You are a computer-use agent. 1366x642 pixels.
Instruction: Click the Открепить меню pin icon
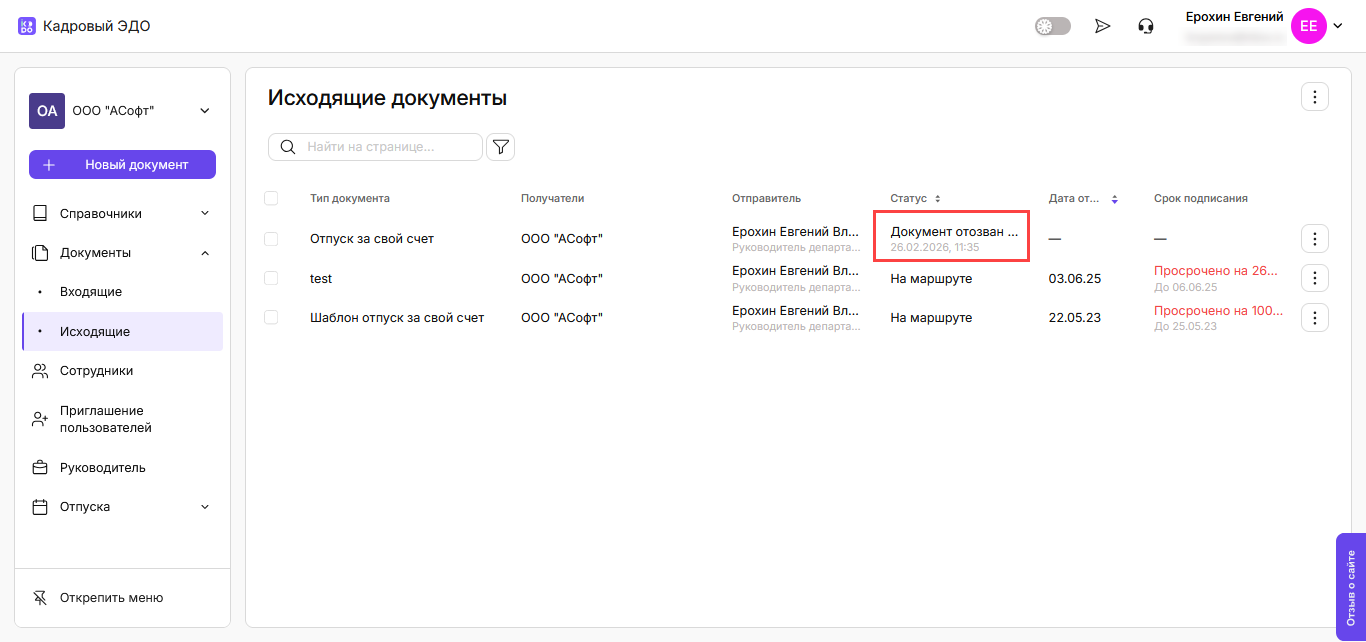pyautogui.click(x=40, y=598)
